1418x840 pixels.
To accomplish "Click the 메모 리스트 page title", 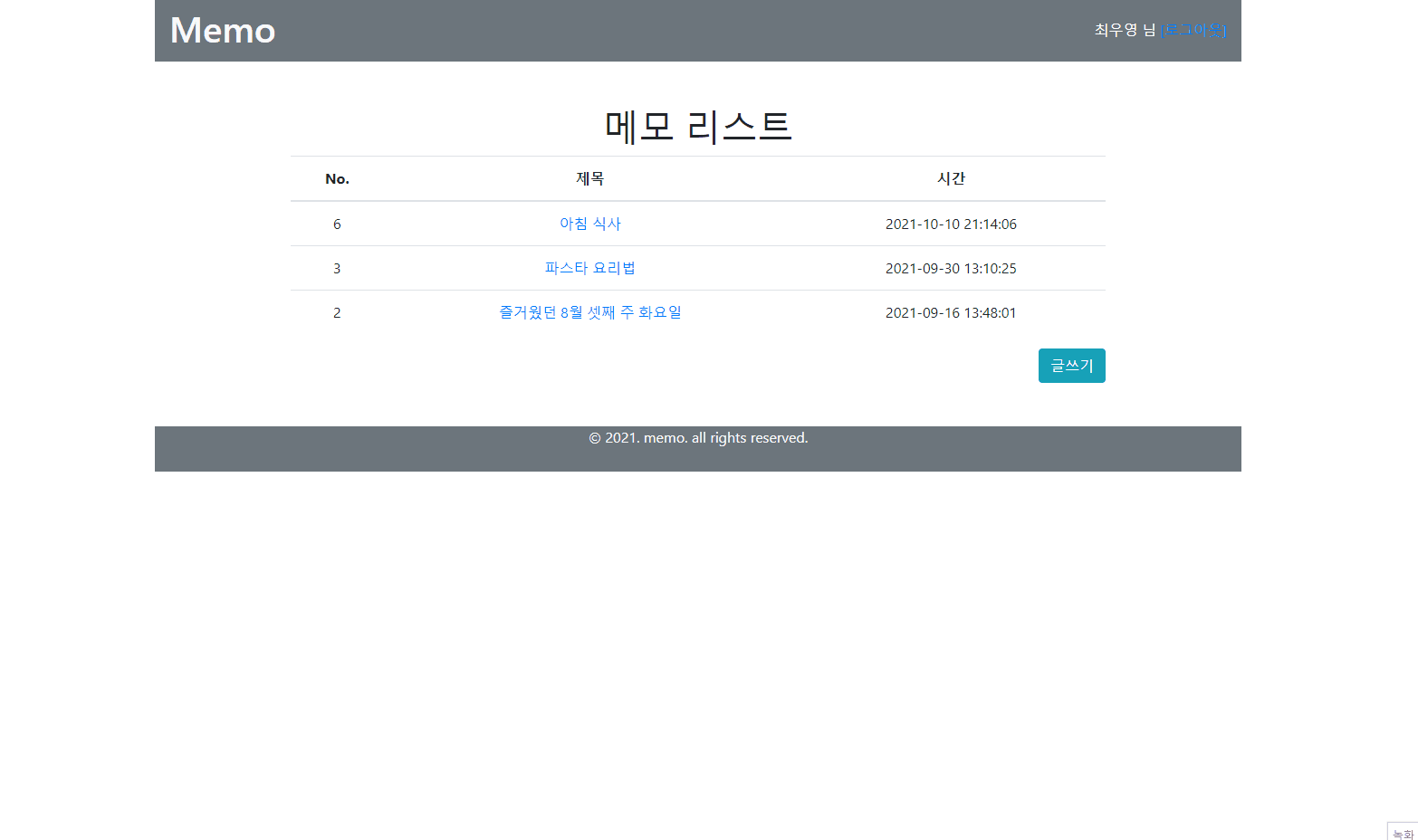I will tap(697, 127).
